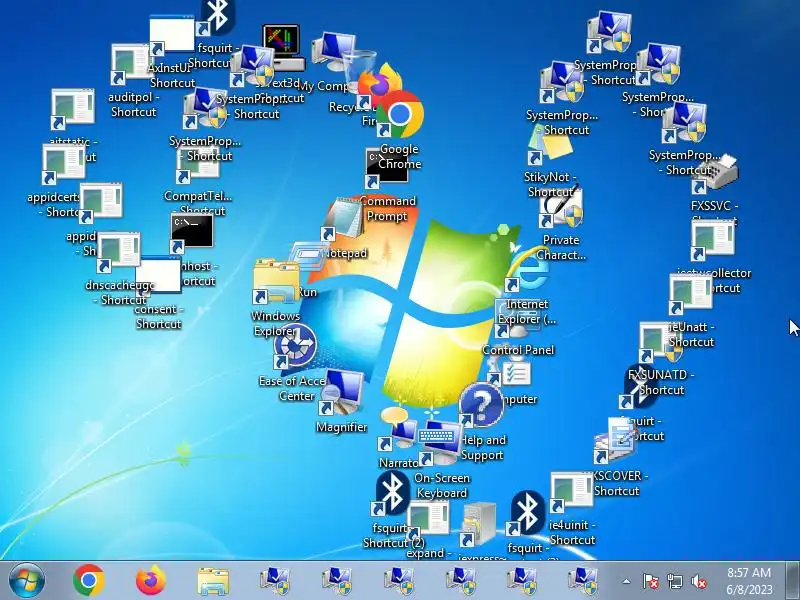
Task: Select the ie4uinit shortcut icon
Action: [x=571, y=492]
